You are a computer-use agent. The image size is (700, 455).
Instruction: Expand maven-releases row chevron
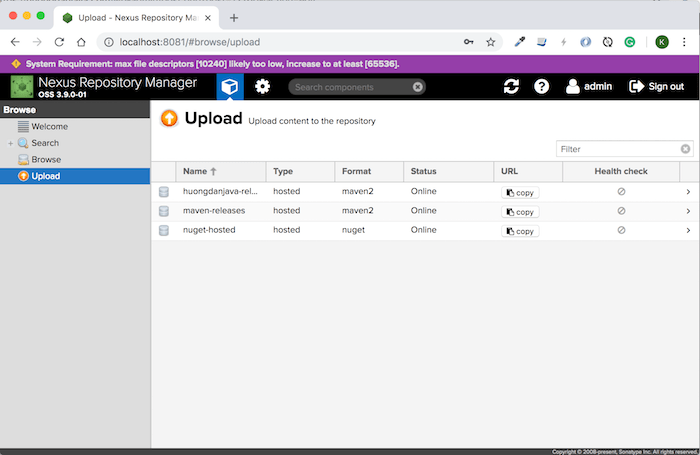688,211
